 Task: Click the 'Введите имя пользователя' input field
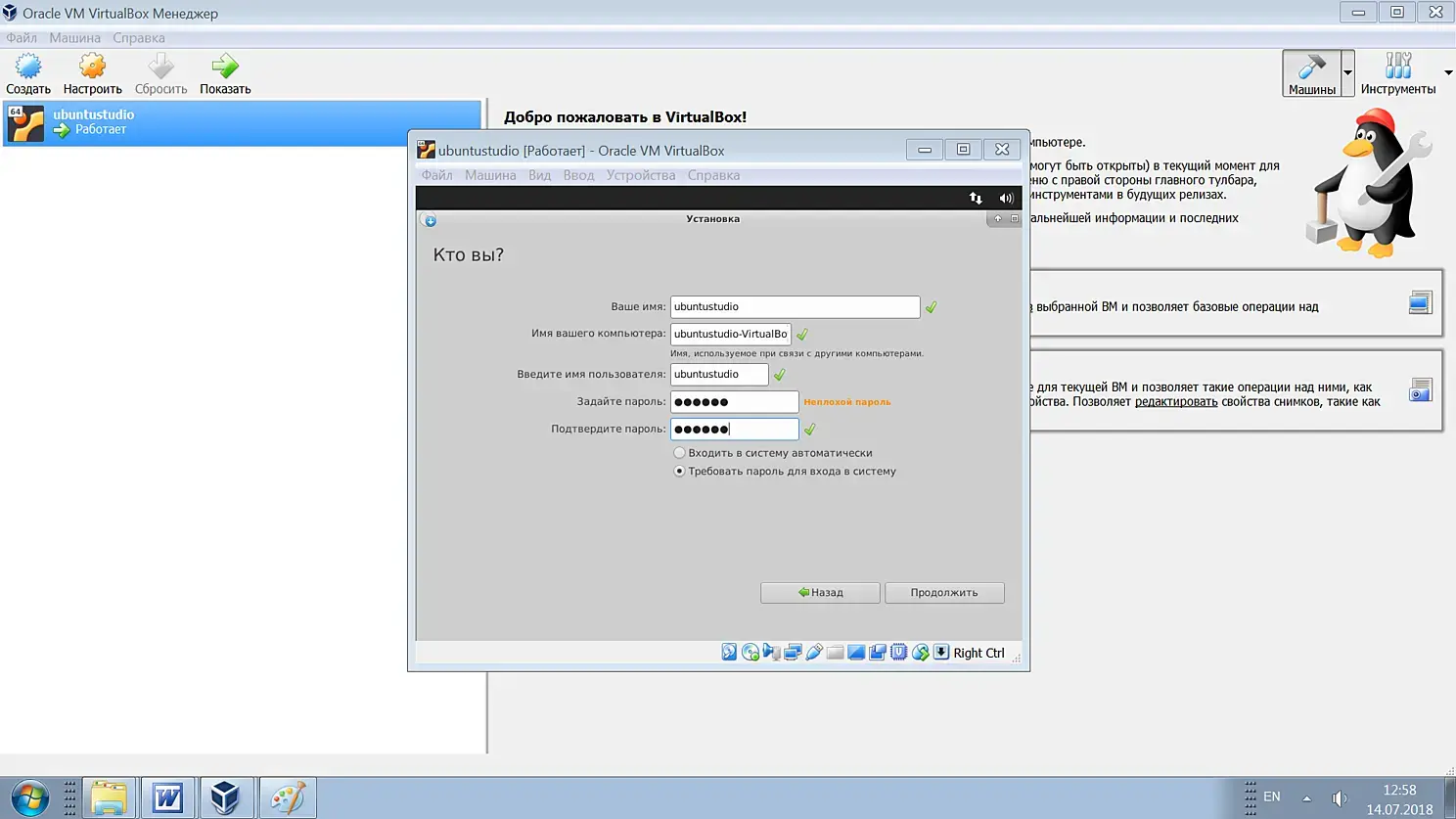[x=719, y=375]
